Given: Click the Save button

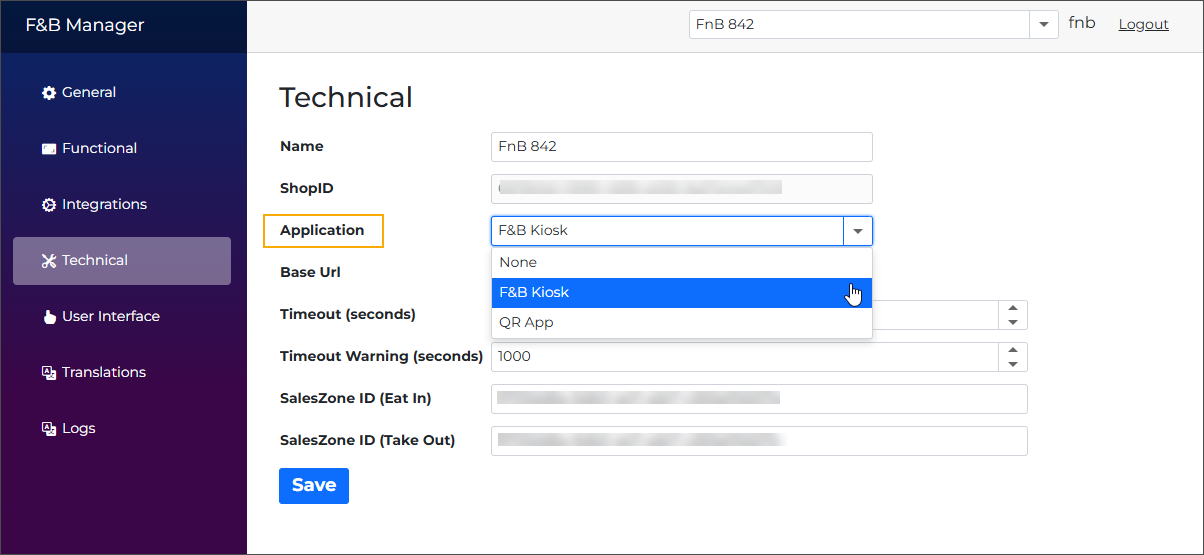Looking at the screenshot, I should (x=314, y=486).
